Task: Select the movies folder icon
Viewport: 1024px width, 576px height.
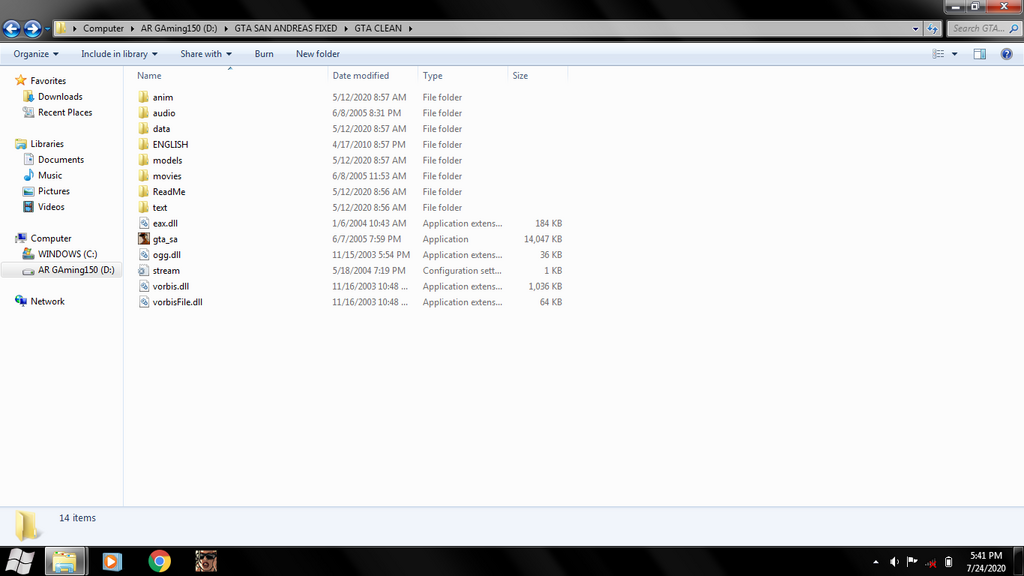Action: (144, 176)
